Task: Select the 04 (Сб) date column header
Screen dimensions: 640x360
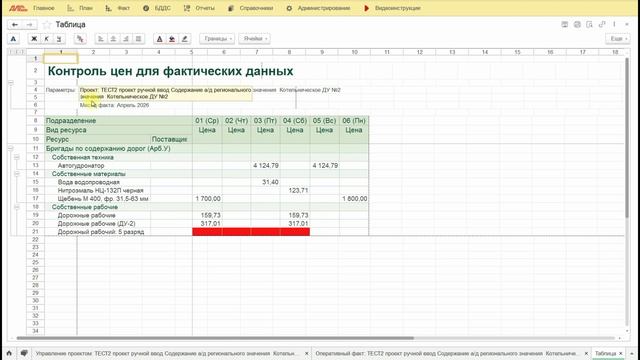Action: coord(295,121)
